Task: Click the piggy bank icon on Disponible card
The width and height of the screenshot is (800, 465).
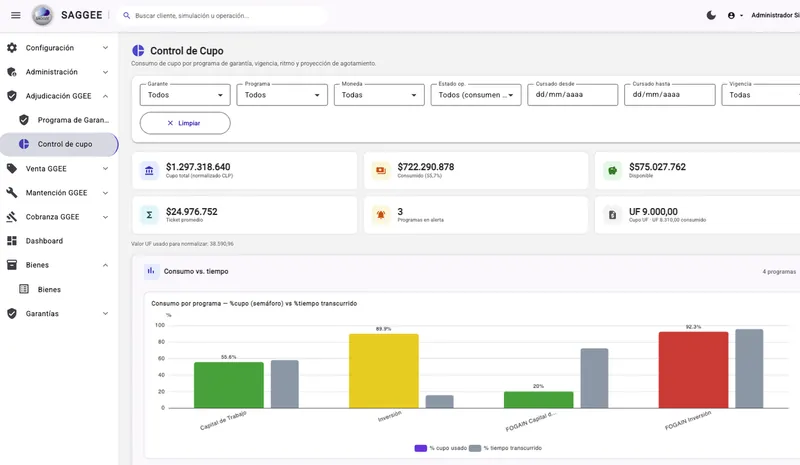Action: pos(612,170)
